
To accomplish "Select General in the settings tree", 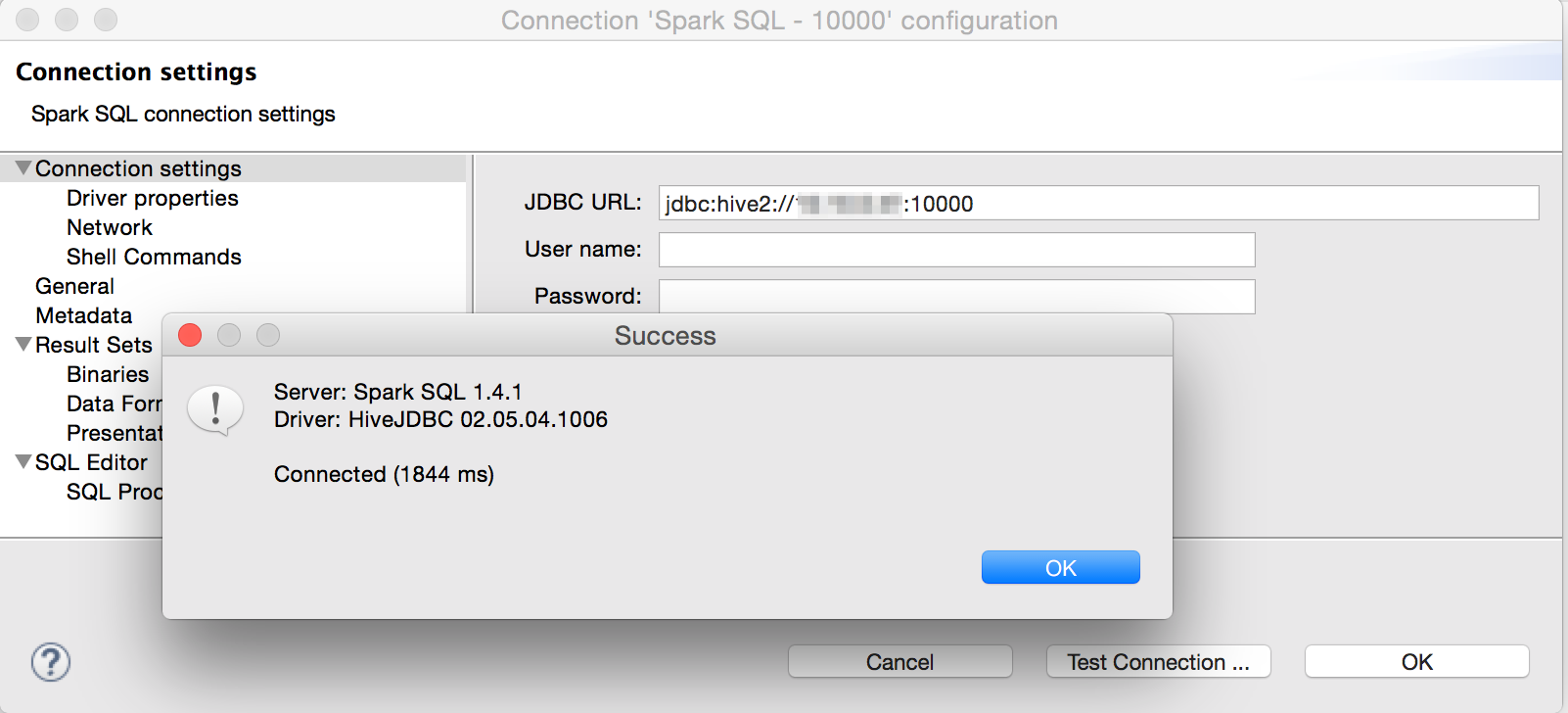I will tap(74, 286).
